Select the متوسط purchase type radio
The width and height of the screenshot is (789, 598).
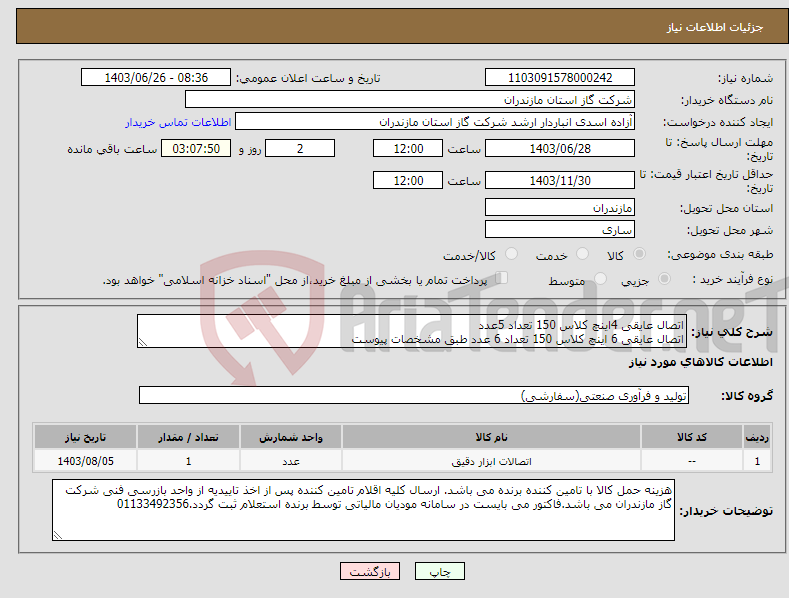pos(600,278)
